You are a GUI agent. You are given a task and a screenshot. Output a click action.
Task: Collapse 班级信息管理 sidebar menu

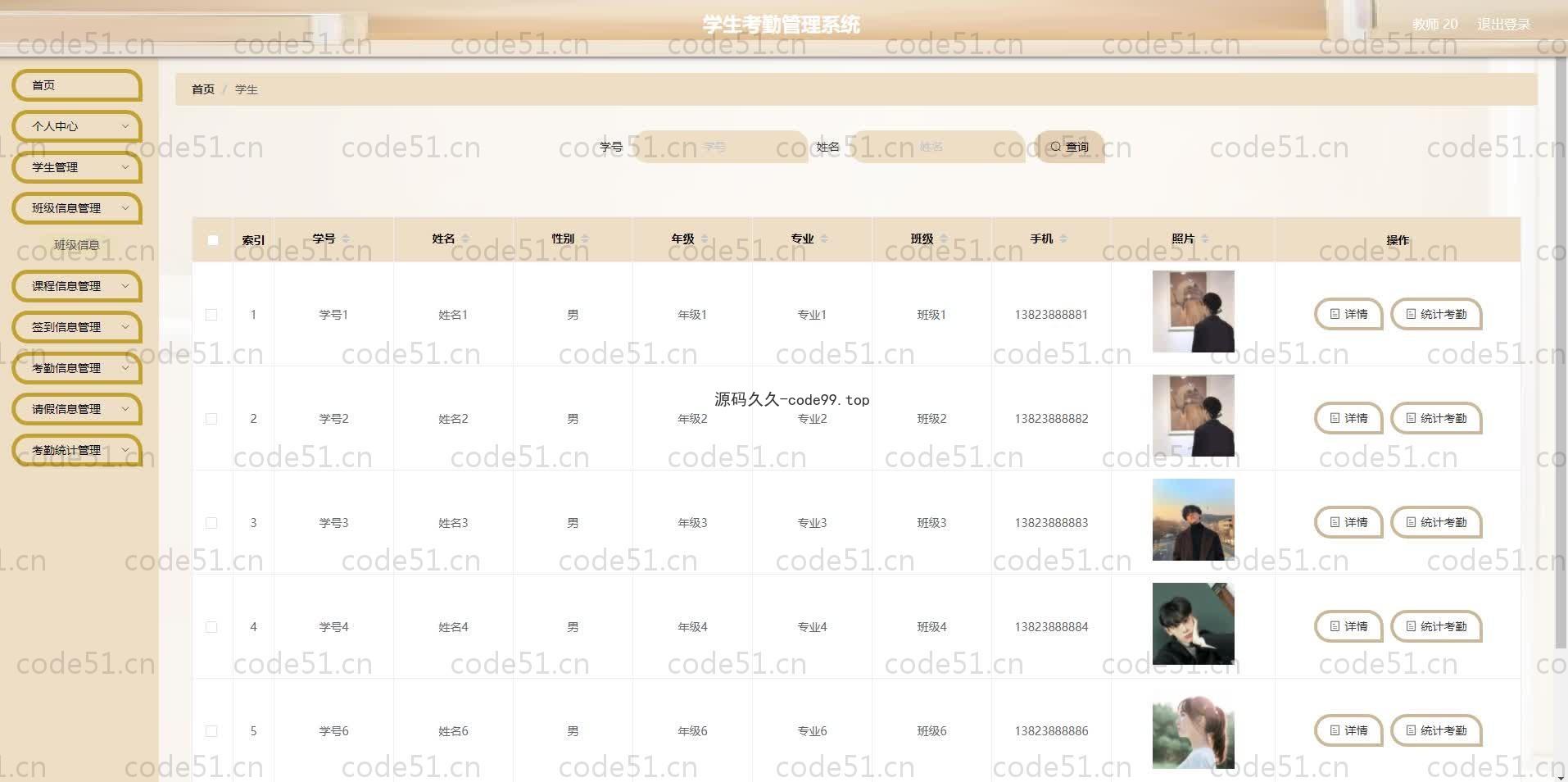(77, 208)
